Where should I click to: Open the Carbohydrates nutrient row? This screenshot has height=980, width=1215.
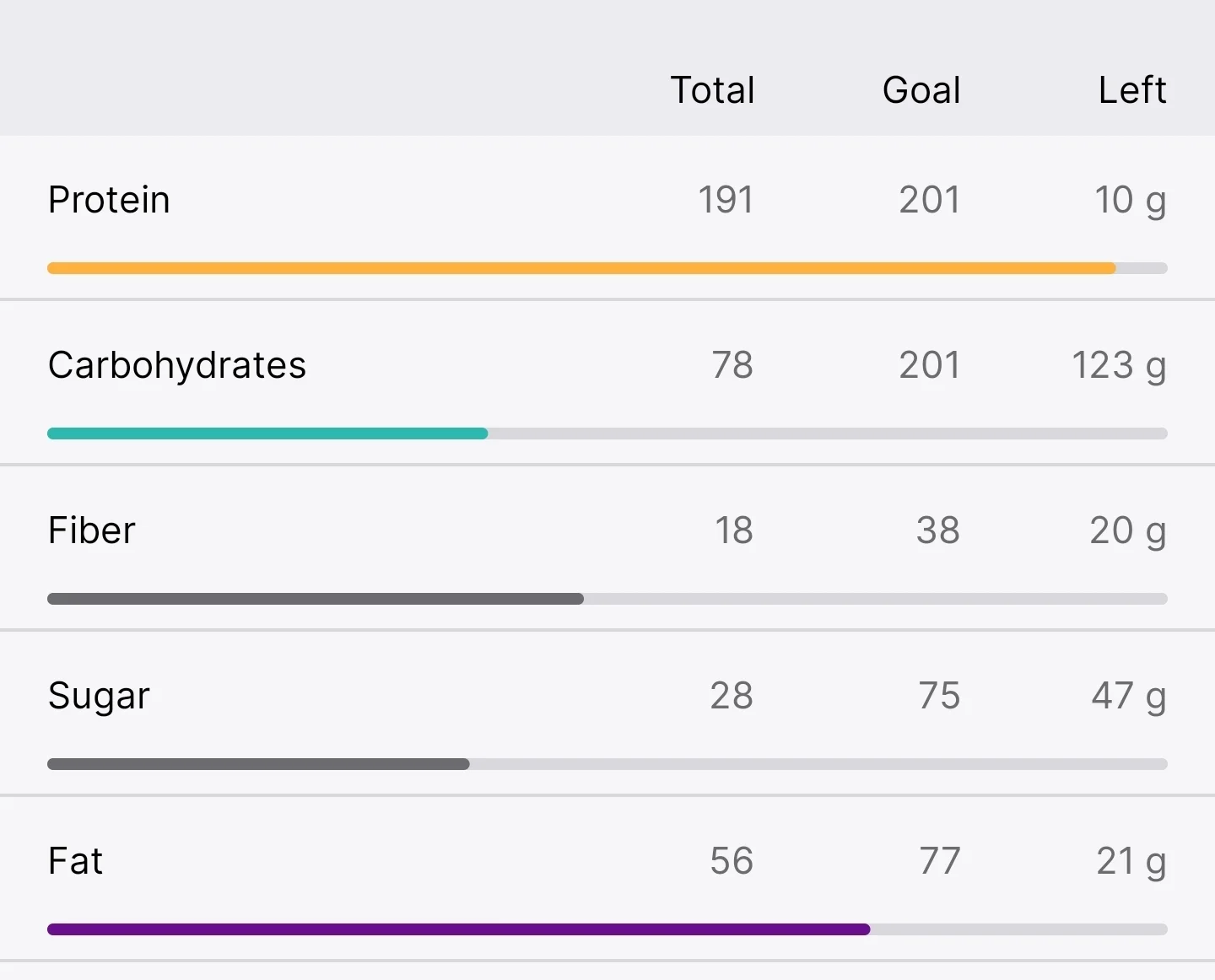point(607,382)
